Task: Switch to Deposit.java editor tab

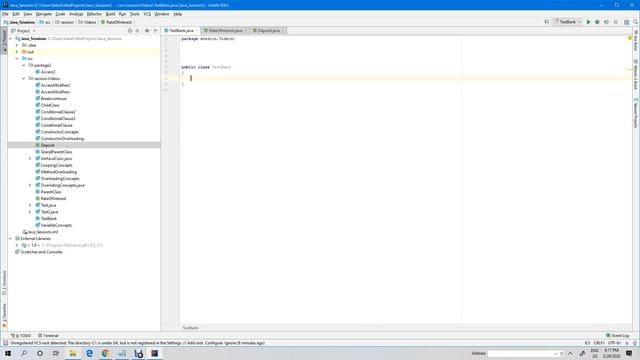Action: coord(268,31)
